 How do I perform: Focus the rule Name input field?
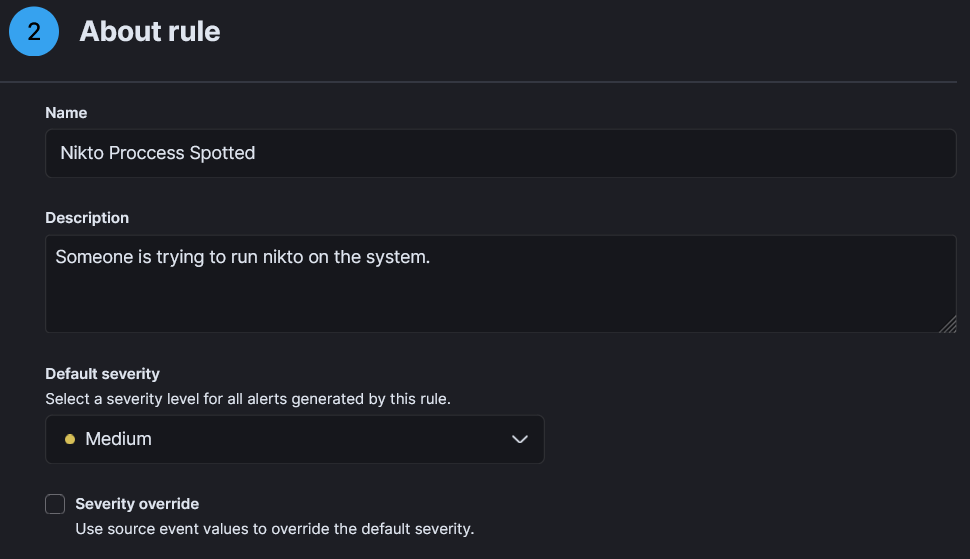501,153
